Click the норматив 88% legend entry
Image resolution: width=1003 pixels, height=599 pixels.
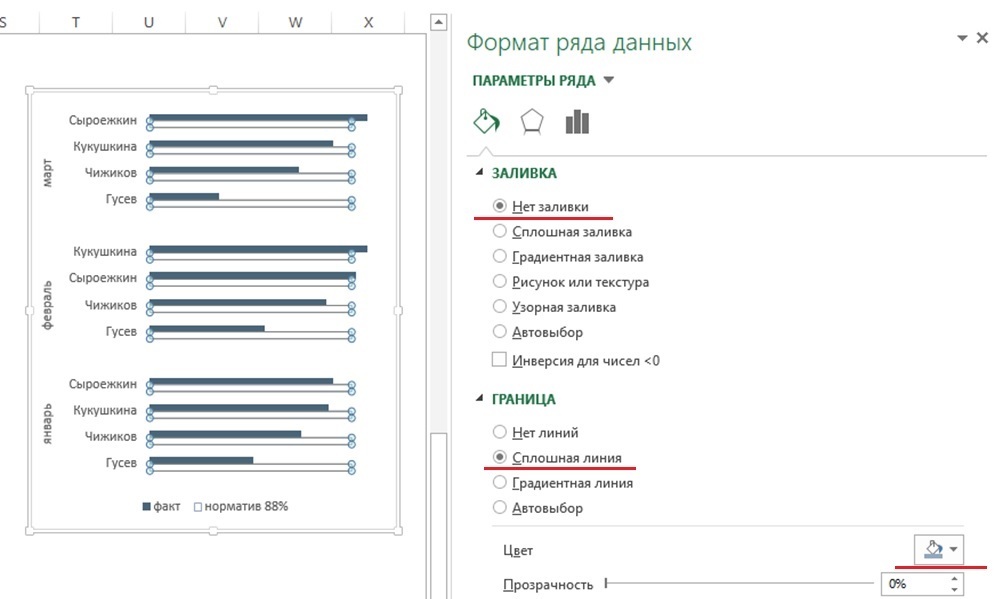pos(240,507)
